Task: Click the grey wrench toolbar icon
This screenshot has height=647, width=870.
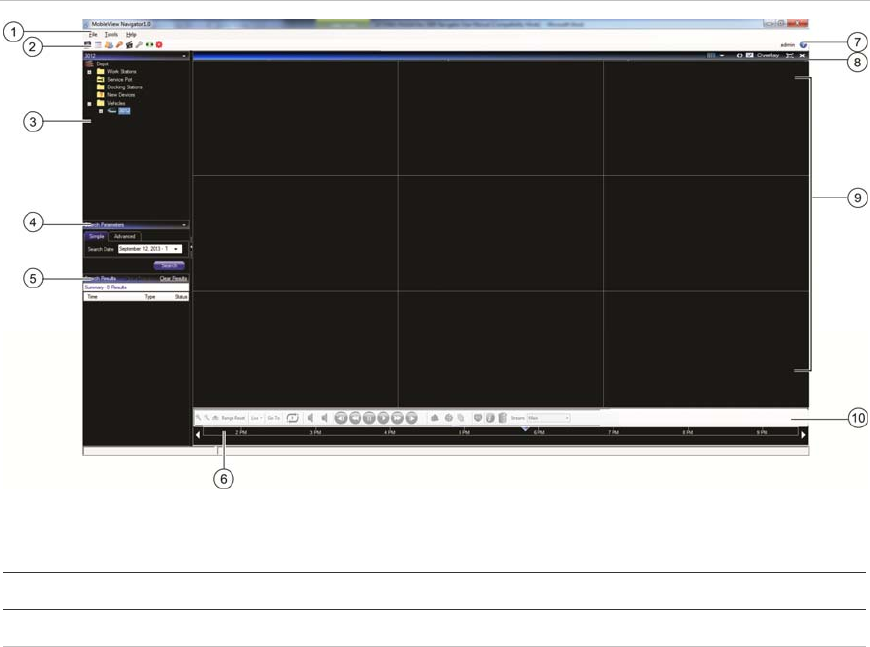Action: [x=139, y=44]
